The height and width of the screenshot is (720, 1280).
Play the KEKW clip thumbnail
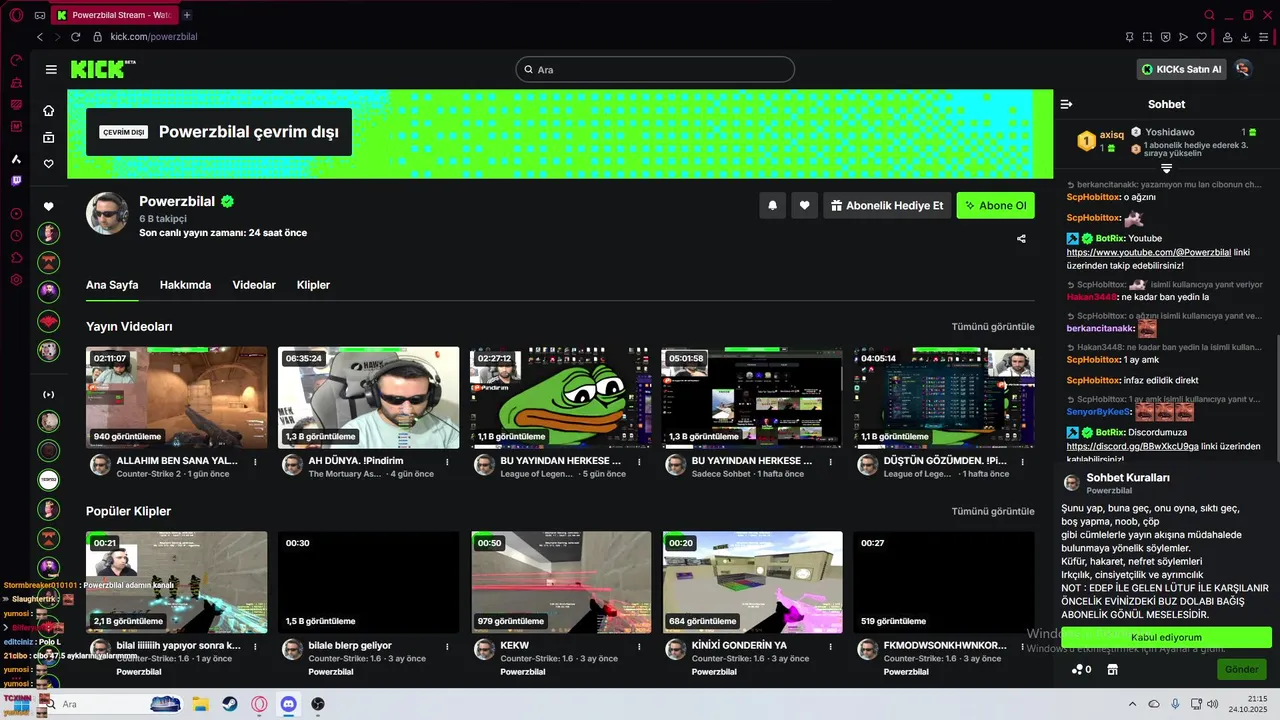[x=561, y=582]
